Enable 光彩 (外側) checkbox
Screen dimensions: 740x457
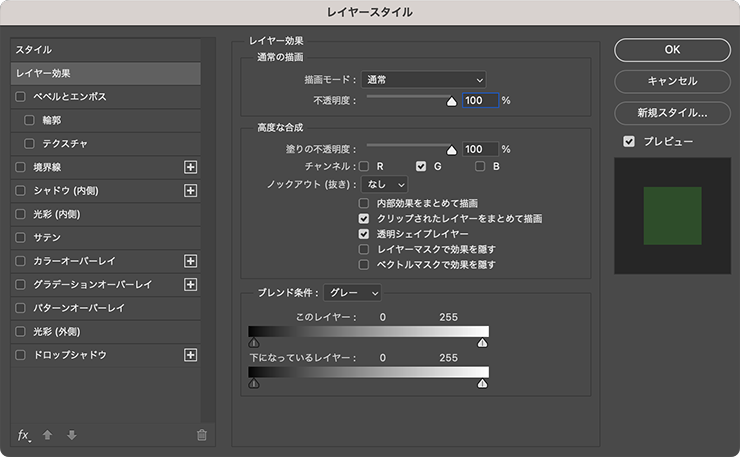pyautogui.click(x=20, y=331)
